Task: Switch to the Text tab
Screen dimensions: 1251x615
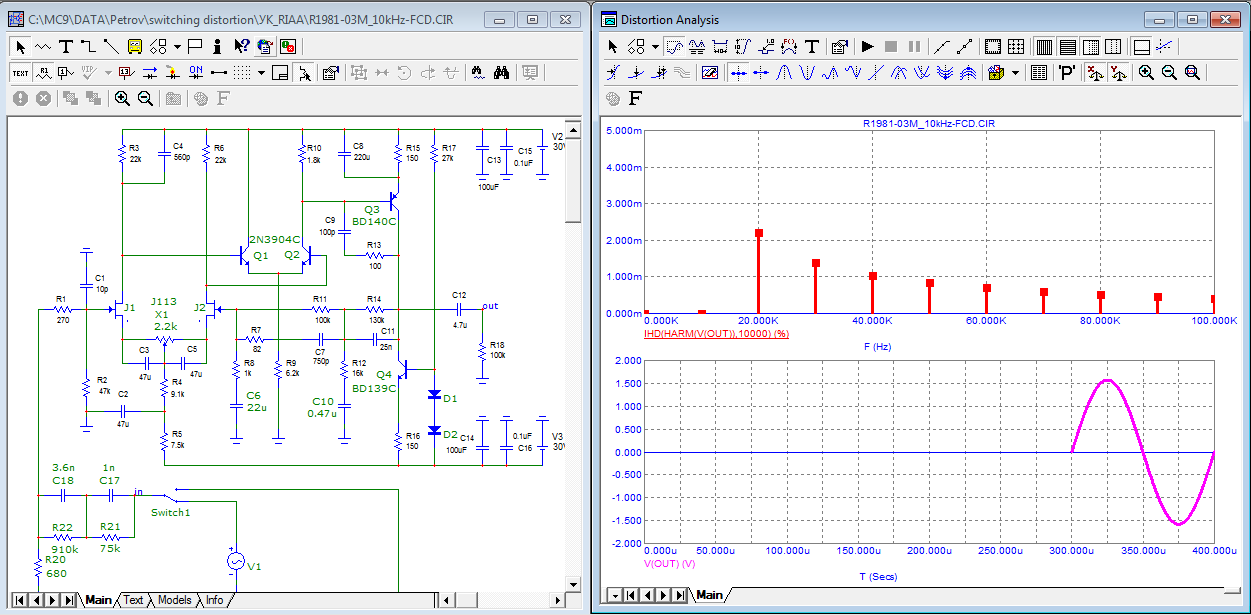Action: click(133, 600)
